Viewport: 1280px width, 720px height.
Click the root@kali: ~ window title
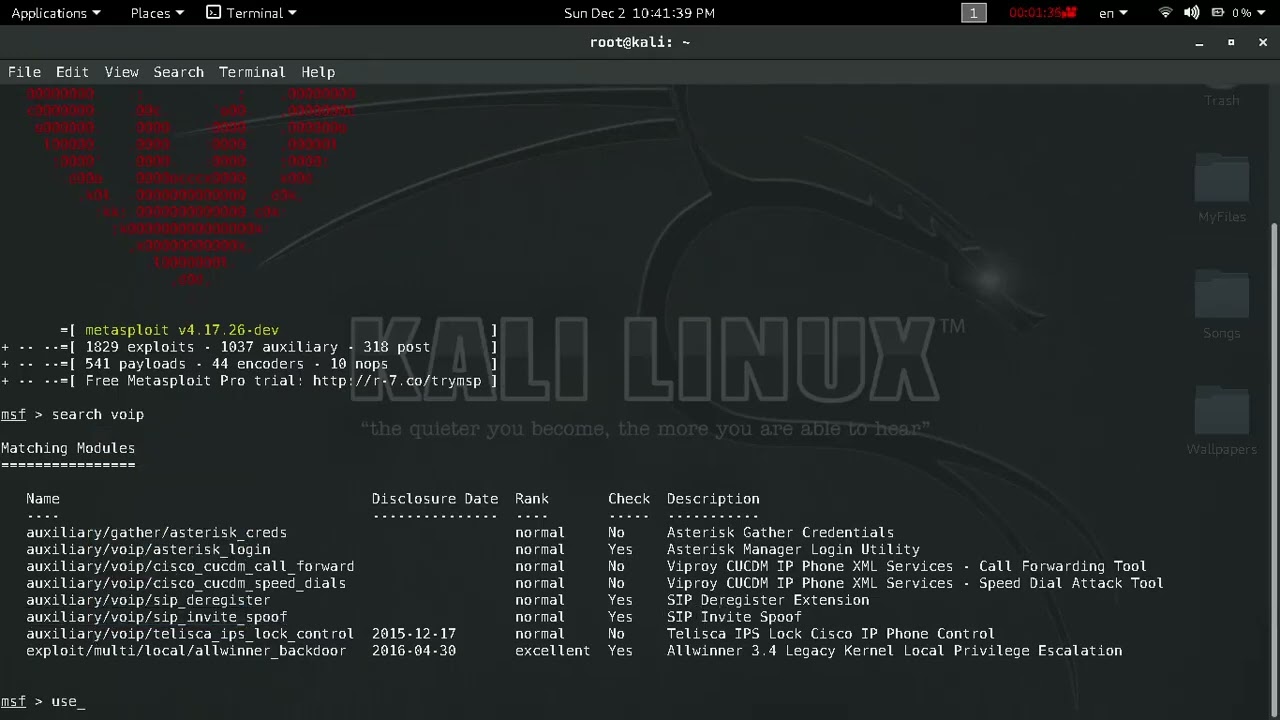point(640,42)
